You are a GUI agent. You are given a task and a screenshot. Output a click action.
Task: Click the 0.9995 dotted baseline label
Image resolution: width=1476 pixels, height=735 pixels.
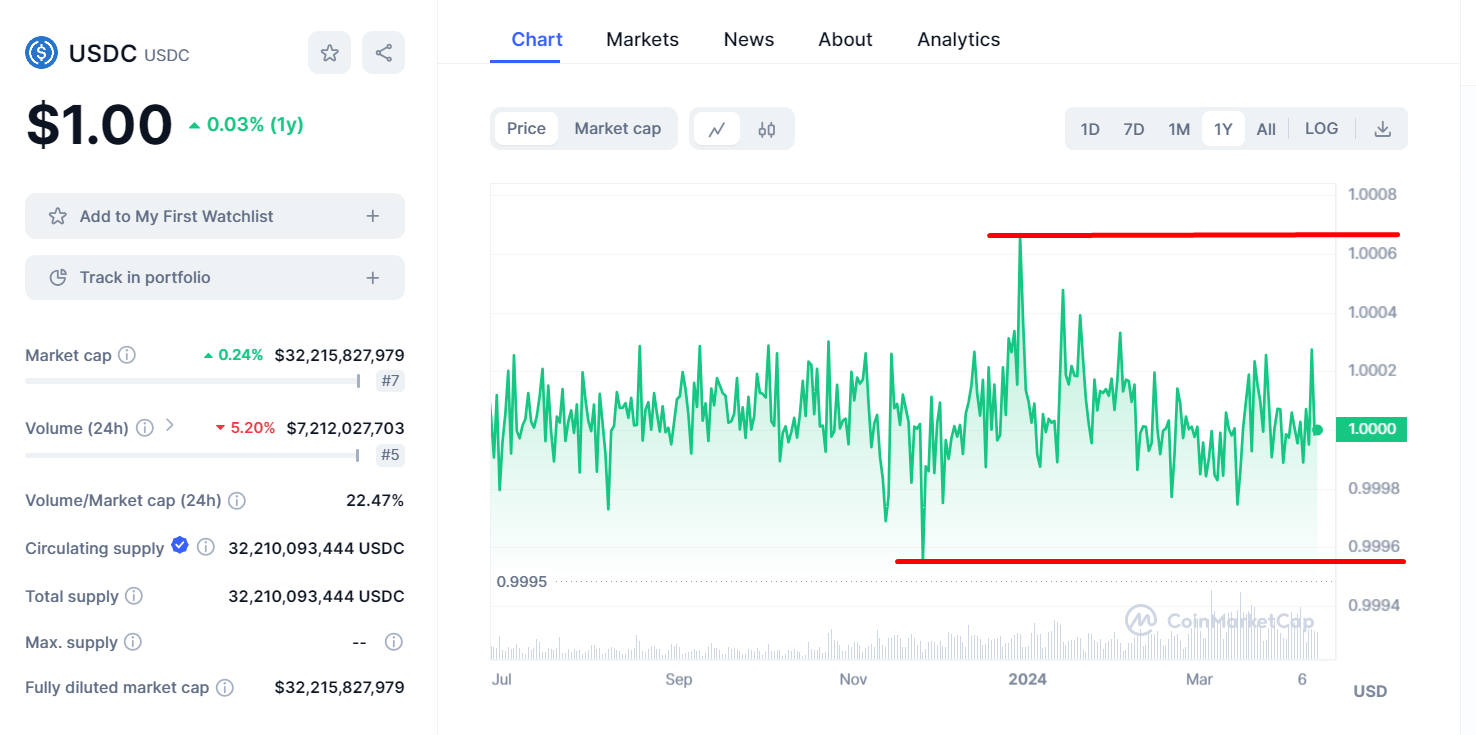click(522, 581)
